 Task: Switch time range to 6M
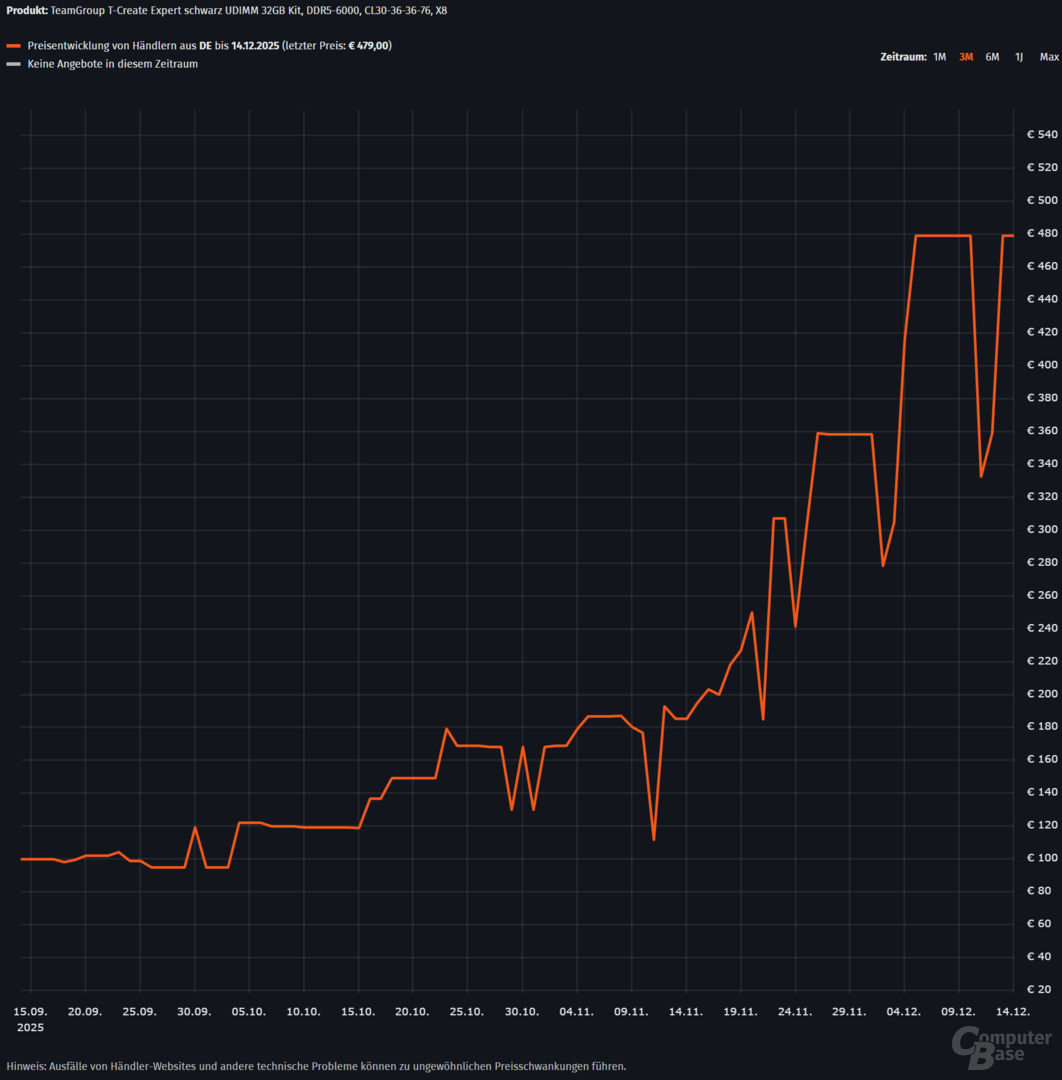click(992, 57)
